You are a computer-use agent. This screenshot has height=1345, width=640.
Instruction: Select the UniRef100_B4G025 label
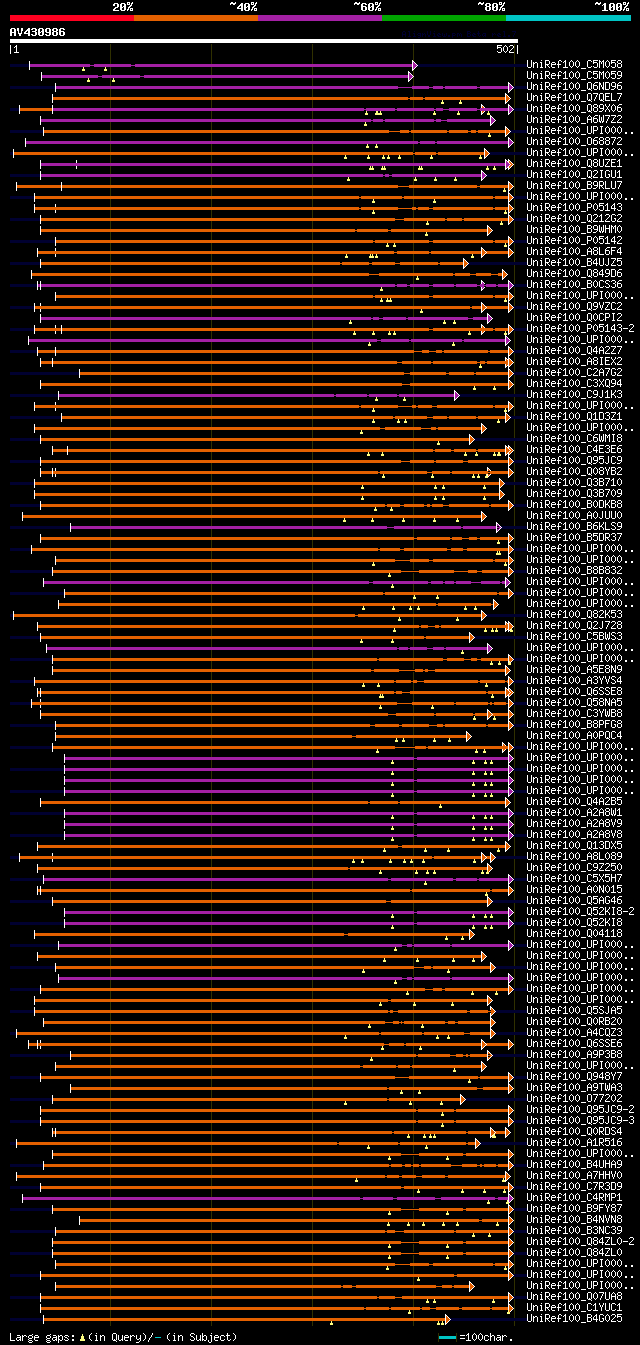point(574,1318)
